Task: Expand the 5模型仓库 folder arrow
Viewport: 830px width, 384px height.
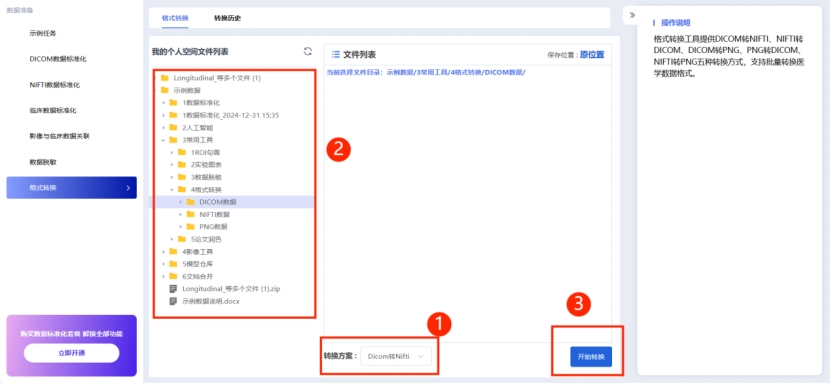Action: click(164, 264)
